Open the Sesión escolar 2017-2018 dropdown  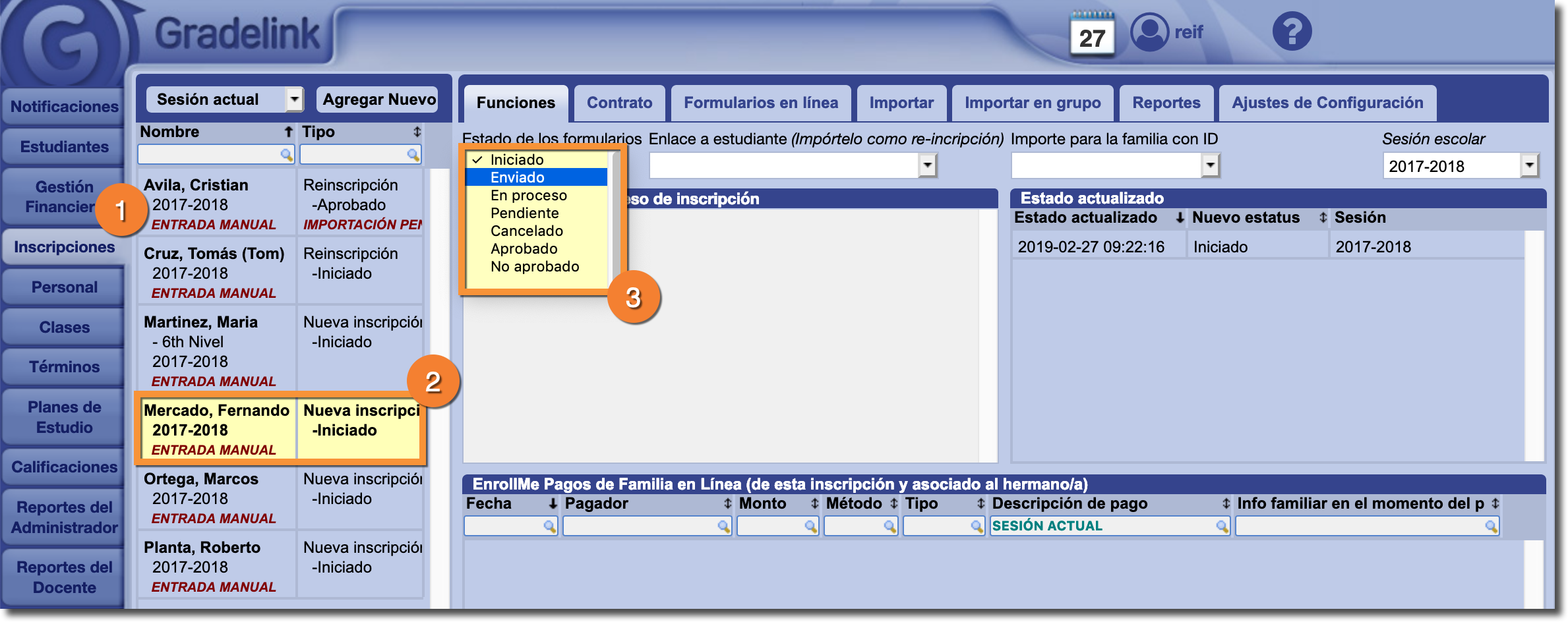1530,166
